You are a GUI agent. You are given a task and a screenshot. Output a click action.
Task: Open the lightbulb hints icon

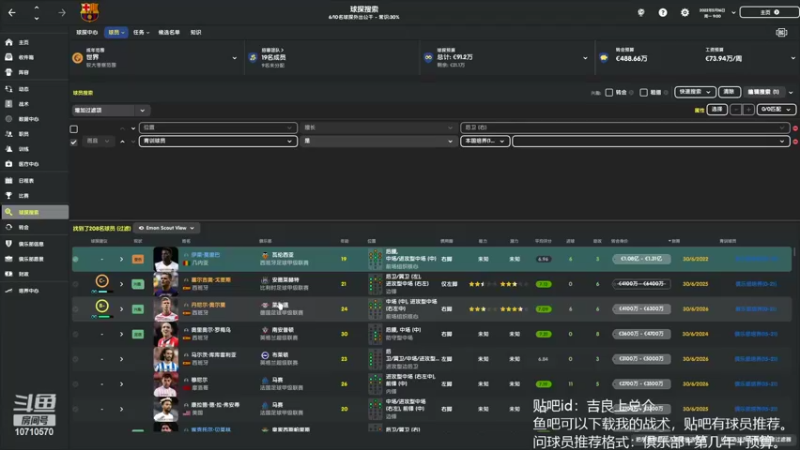[641, 12]
